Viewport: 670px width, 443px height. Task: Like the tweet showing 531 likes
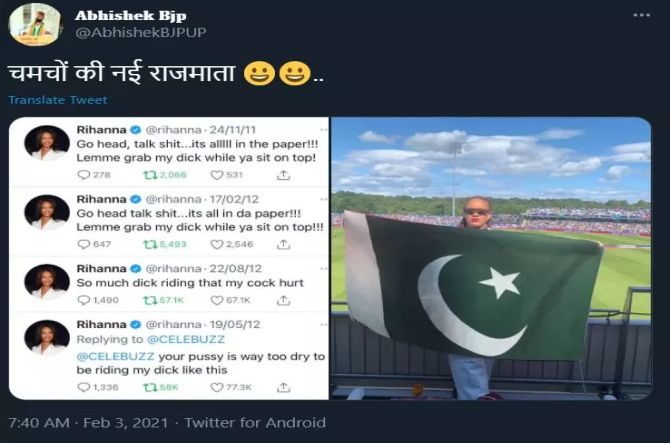(x=217, y=175)
